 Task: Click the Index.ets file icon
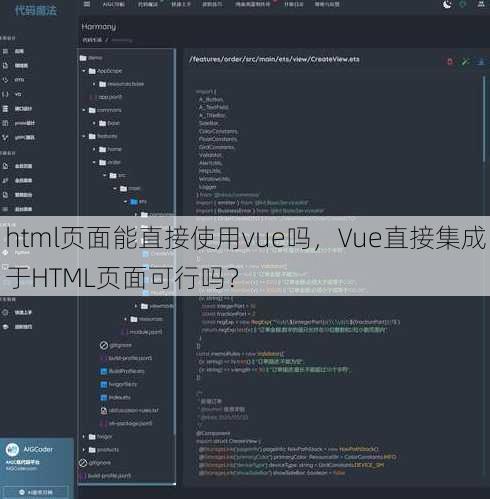[104, 398]
